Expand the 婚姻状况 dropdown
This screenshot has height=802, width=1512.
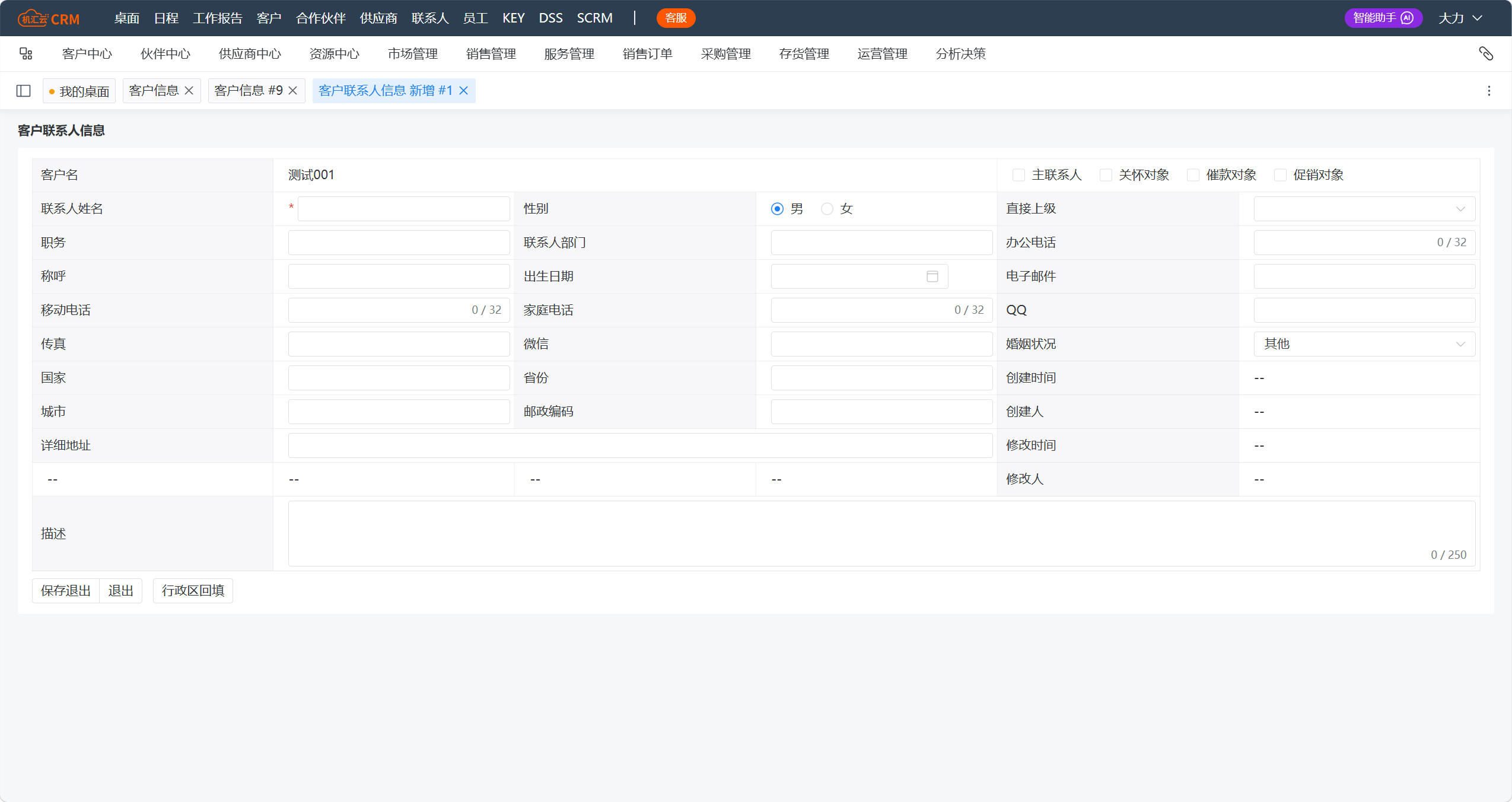(1364, 344)
